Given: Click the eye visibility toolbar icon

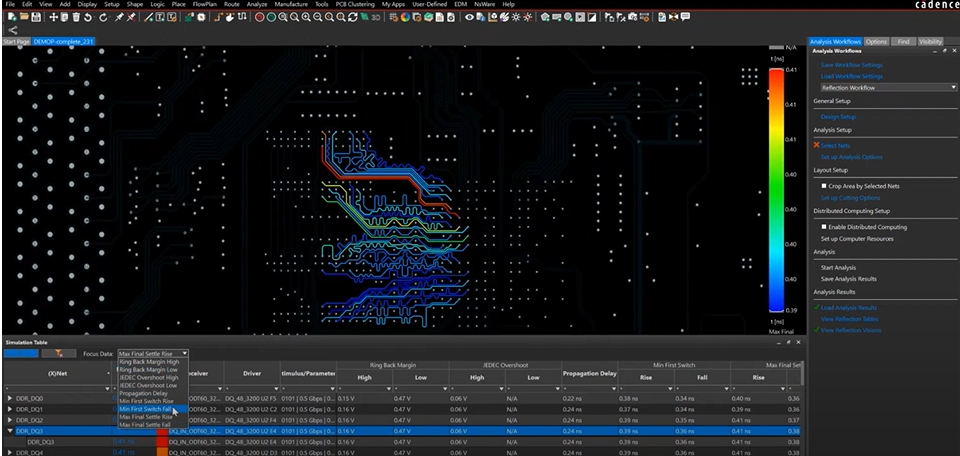Looking at the screenshot, I should pyautogui.click(x=469, y=17).
